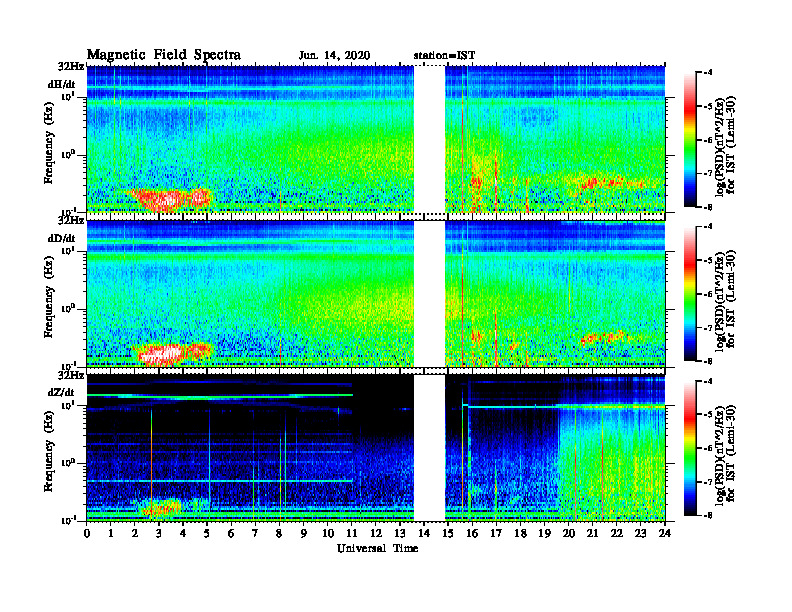Screen dimensions: 792x612
Task: Click hour "15" on the time axis
Action: point(448,534)
